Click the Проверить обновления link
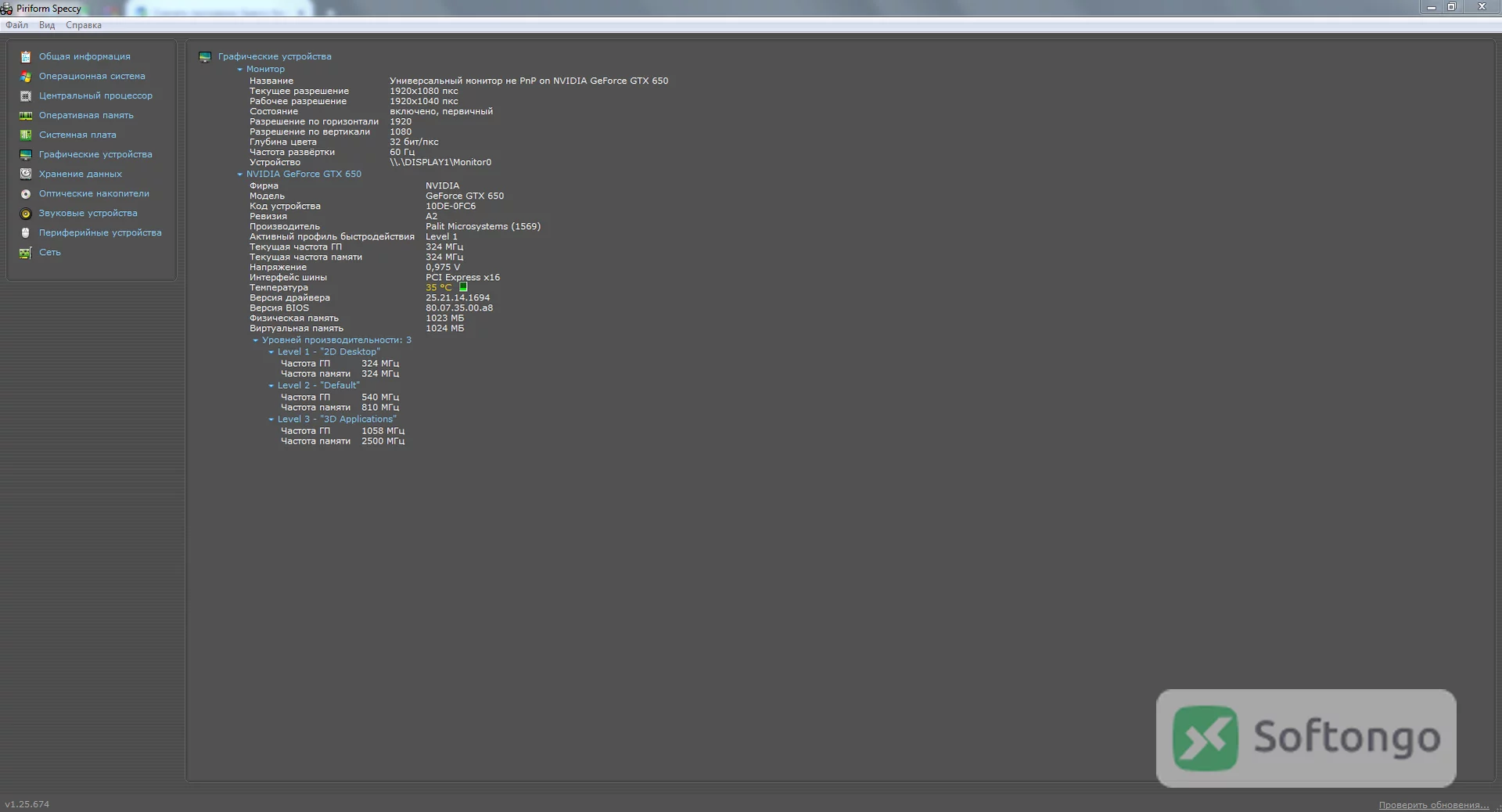This screenshot has width=1502, height=812. pos(1433,805)
